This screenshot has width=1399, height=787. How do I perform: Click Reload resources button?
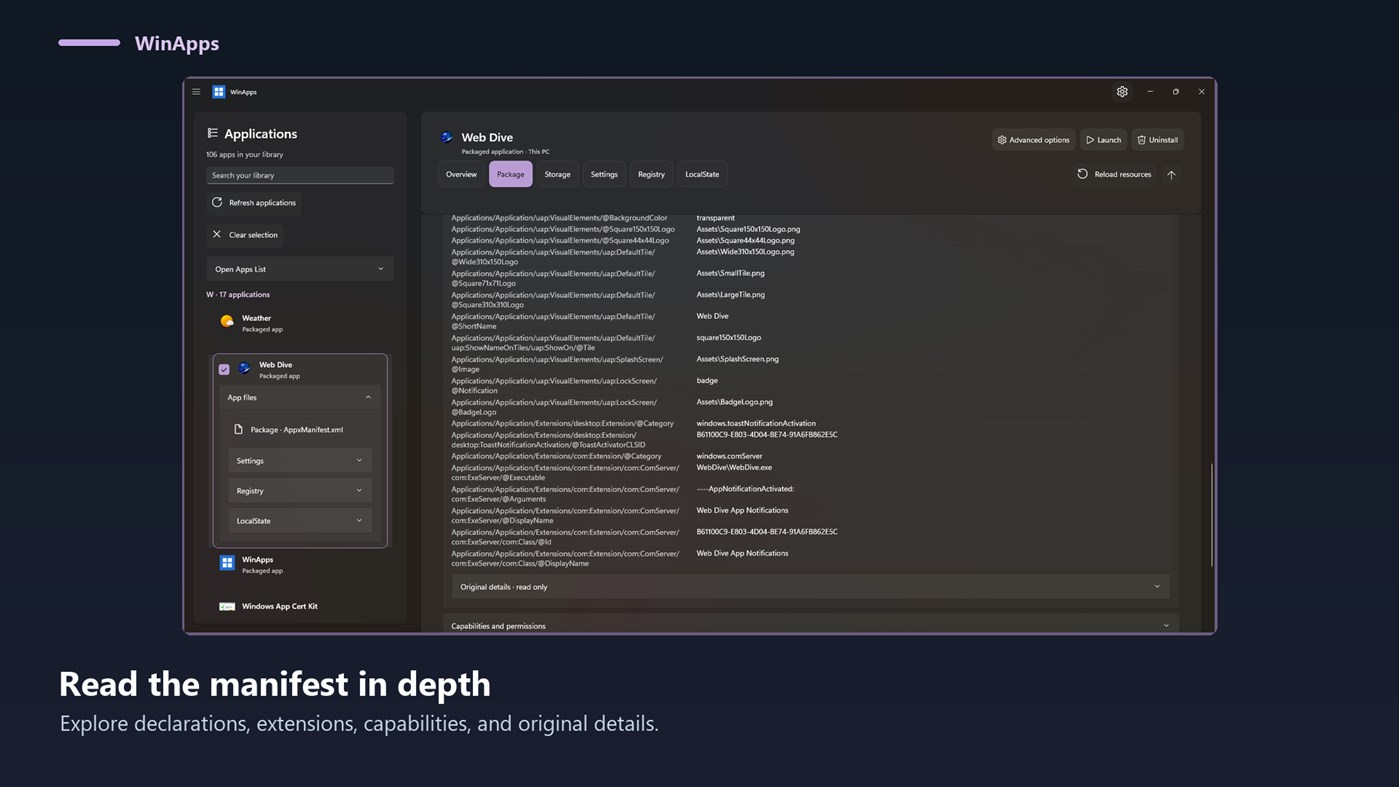[x=1114, y=174]
